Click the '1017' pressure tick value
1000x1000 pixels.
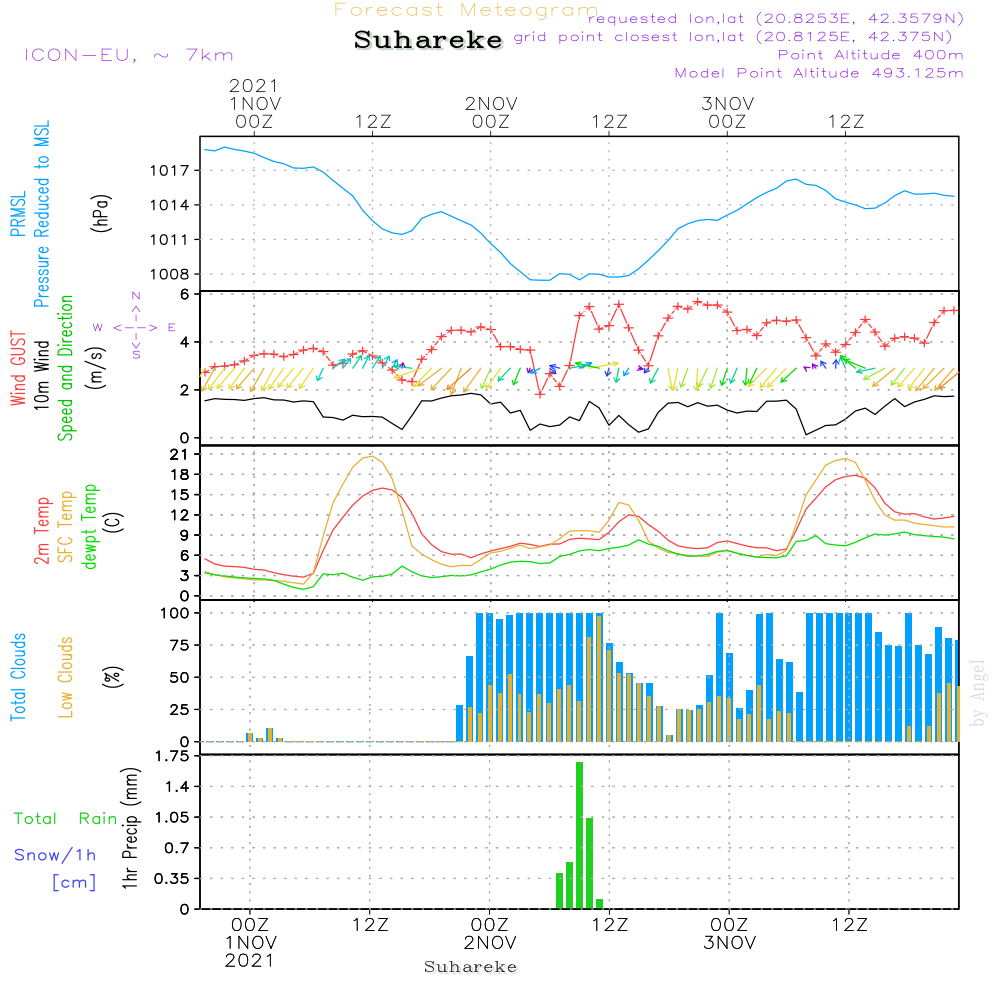click(170, 171)
